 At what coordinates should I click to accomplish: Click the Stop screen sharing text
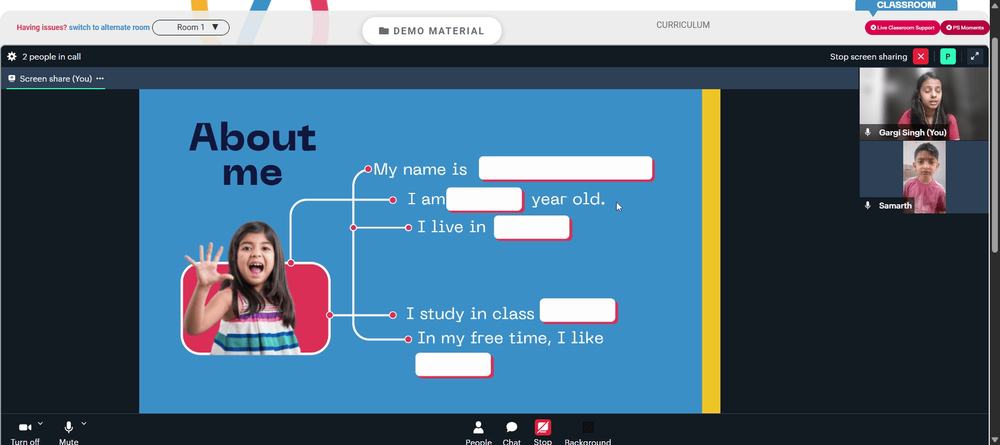click(x=868, y=57)
